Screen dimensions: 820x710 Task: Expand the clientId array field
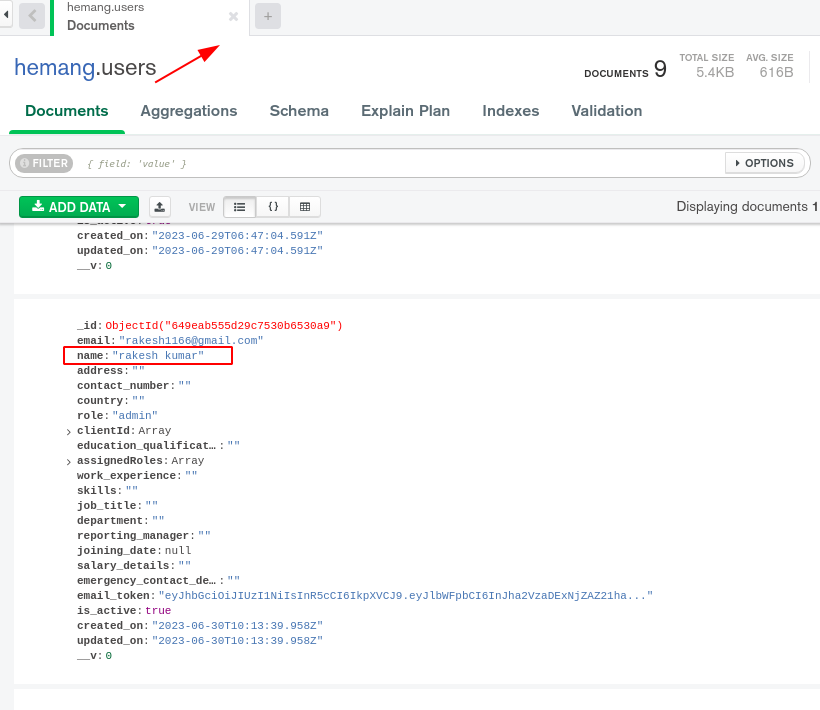[69, 432]
